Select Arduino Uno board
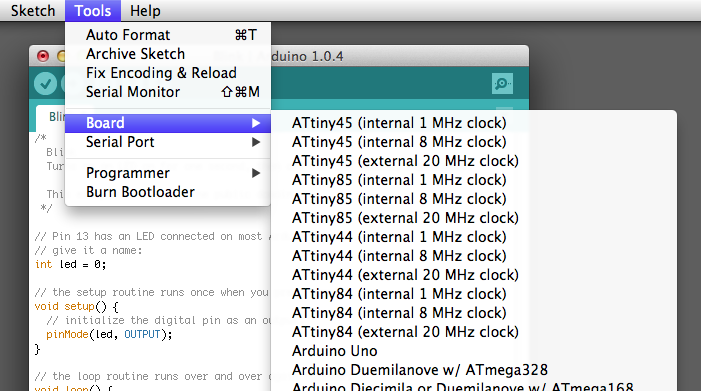This screenshot has width=701, height=391. tap(474, 351)
